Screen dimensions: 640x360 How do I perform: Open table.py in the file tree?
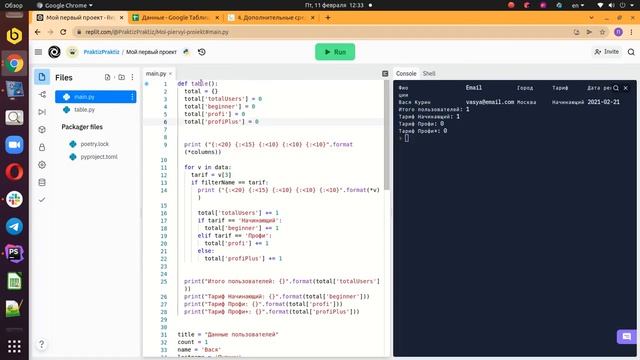[84, 109]
